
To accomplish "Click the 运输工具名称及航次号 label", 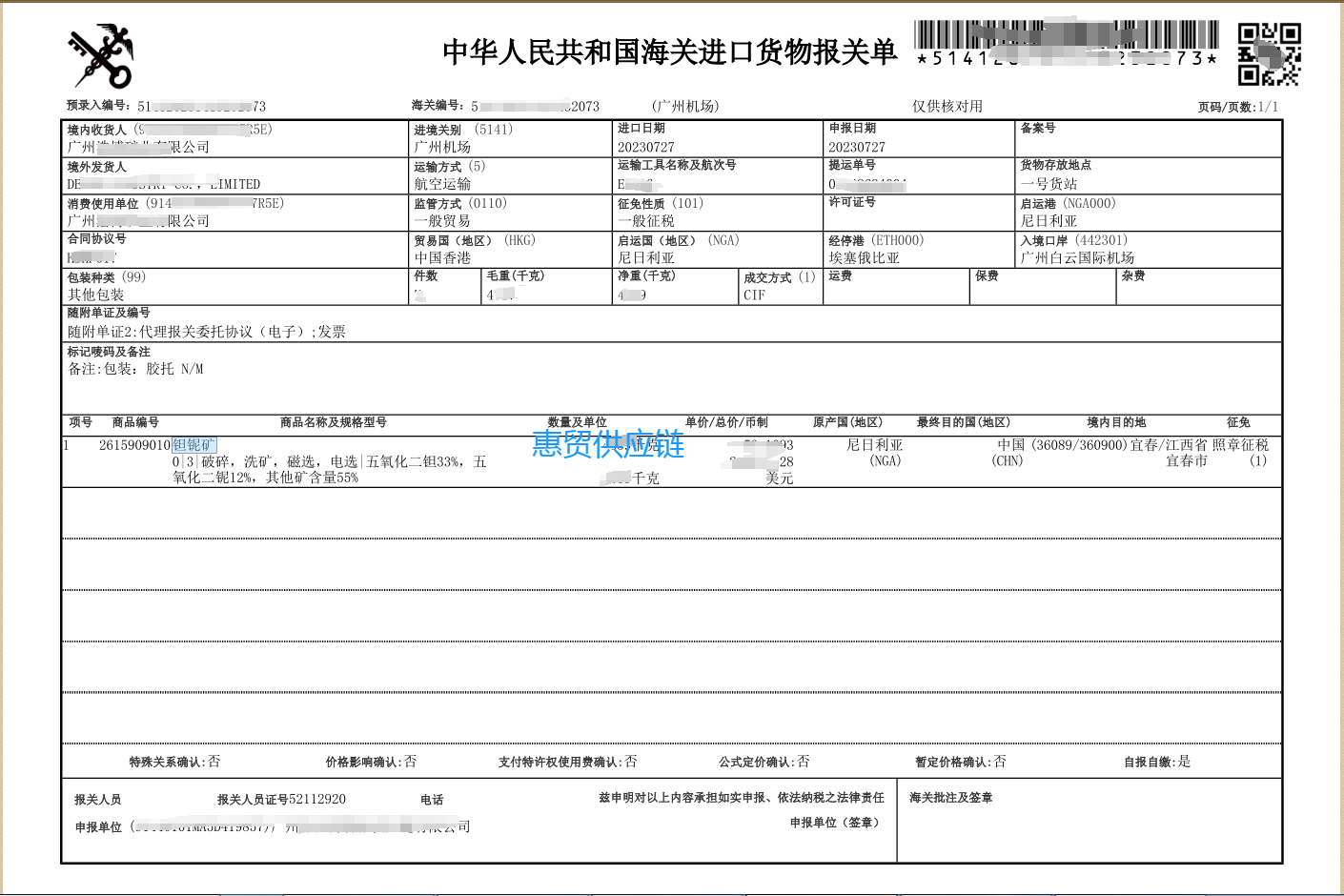I will [x=677, y=165].
